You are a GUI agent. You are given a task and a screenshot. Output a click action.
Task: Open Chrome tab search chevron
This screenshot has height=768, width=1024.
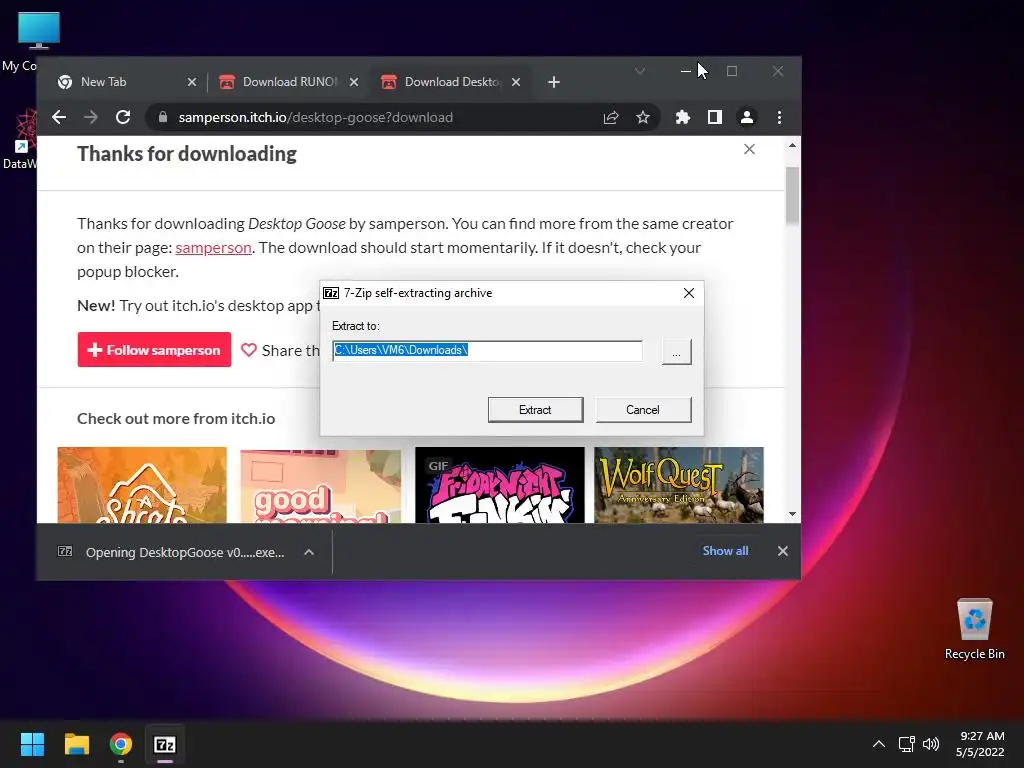pos(640,71)
